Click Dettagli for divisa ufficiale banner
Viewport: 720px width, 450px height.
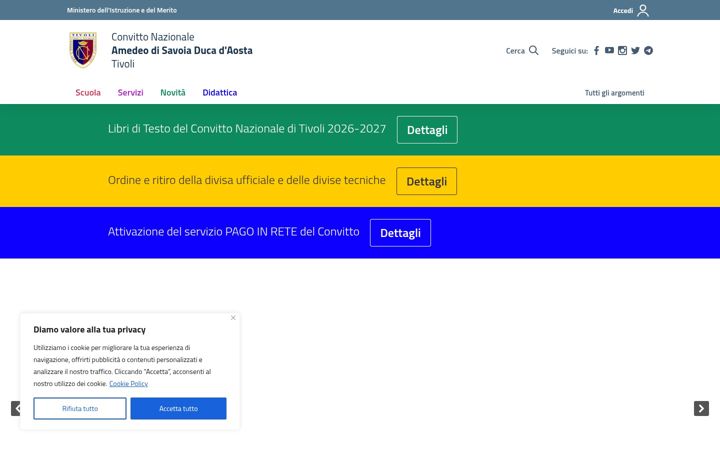(427, 181)
